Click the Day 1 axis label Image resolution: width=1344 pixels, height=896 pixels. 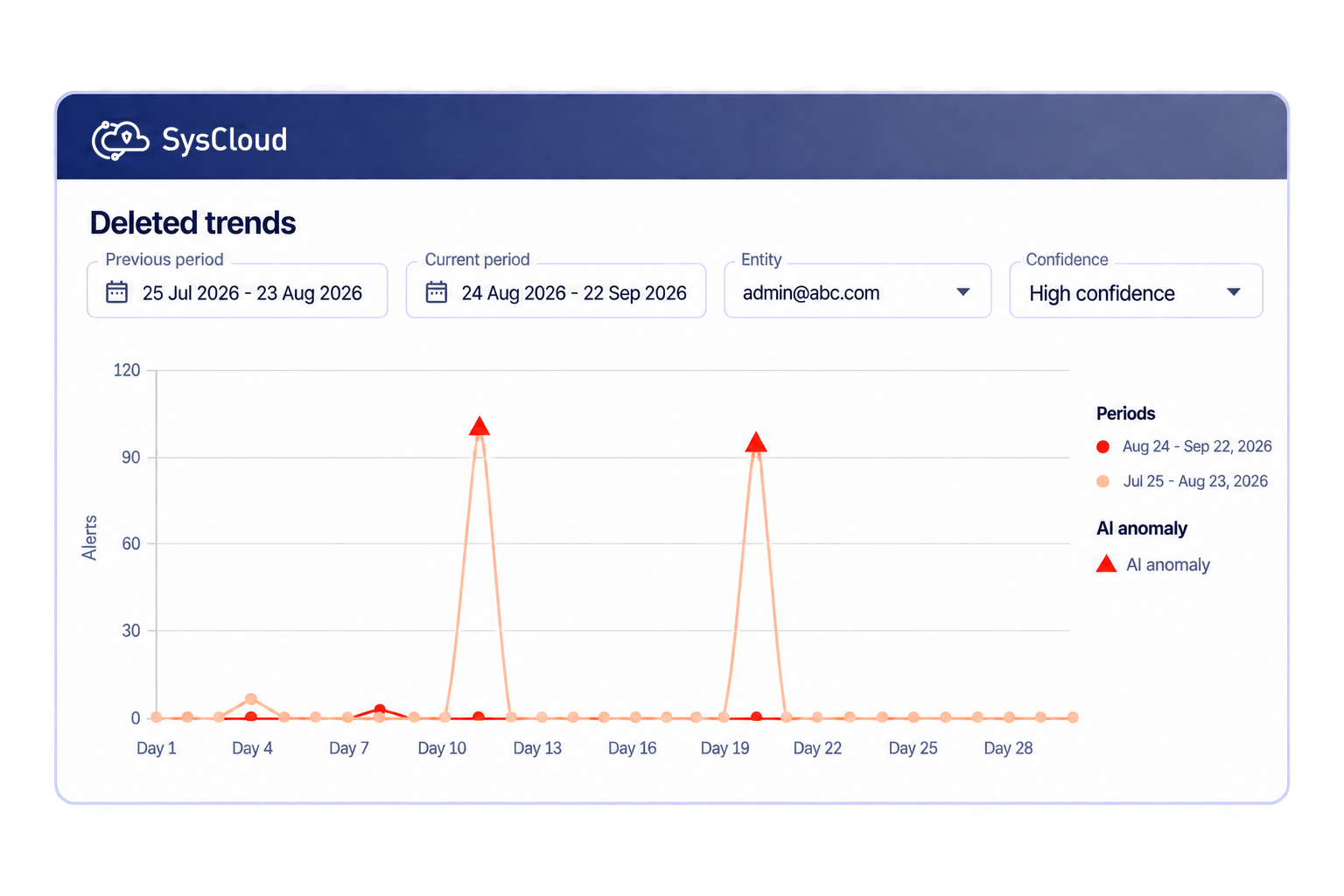[x=157, y=748]
